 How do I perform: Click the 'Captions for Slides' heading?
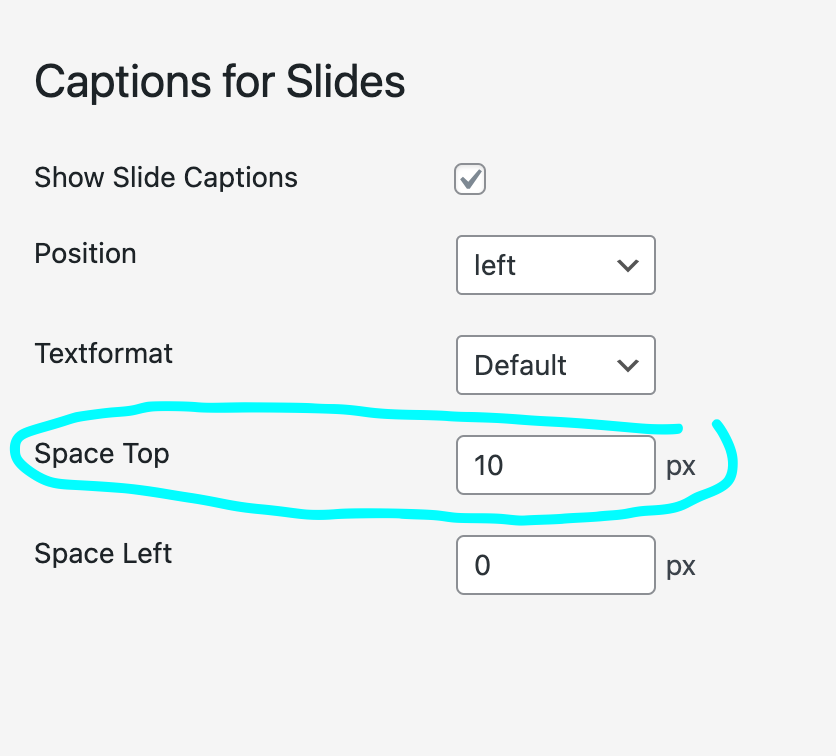pos(220,82)
